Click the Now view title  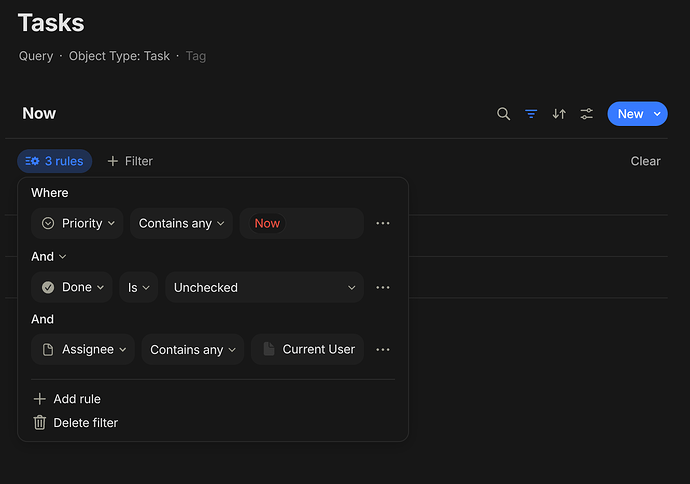point(39,114)
